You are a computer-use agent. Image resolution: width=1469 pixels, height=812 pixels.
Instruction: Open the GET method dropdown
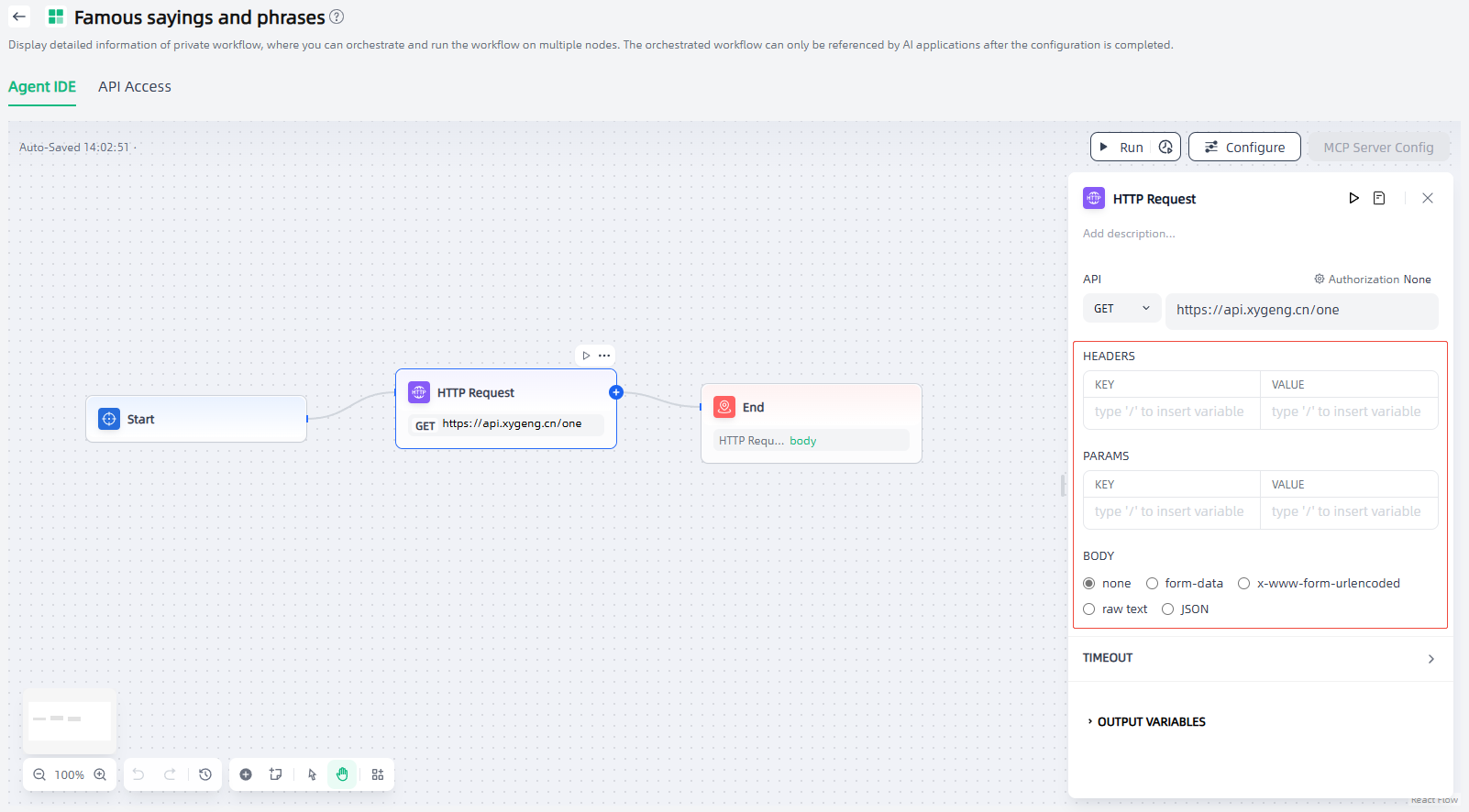(x=1121, y=309)
